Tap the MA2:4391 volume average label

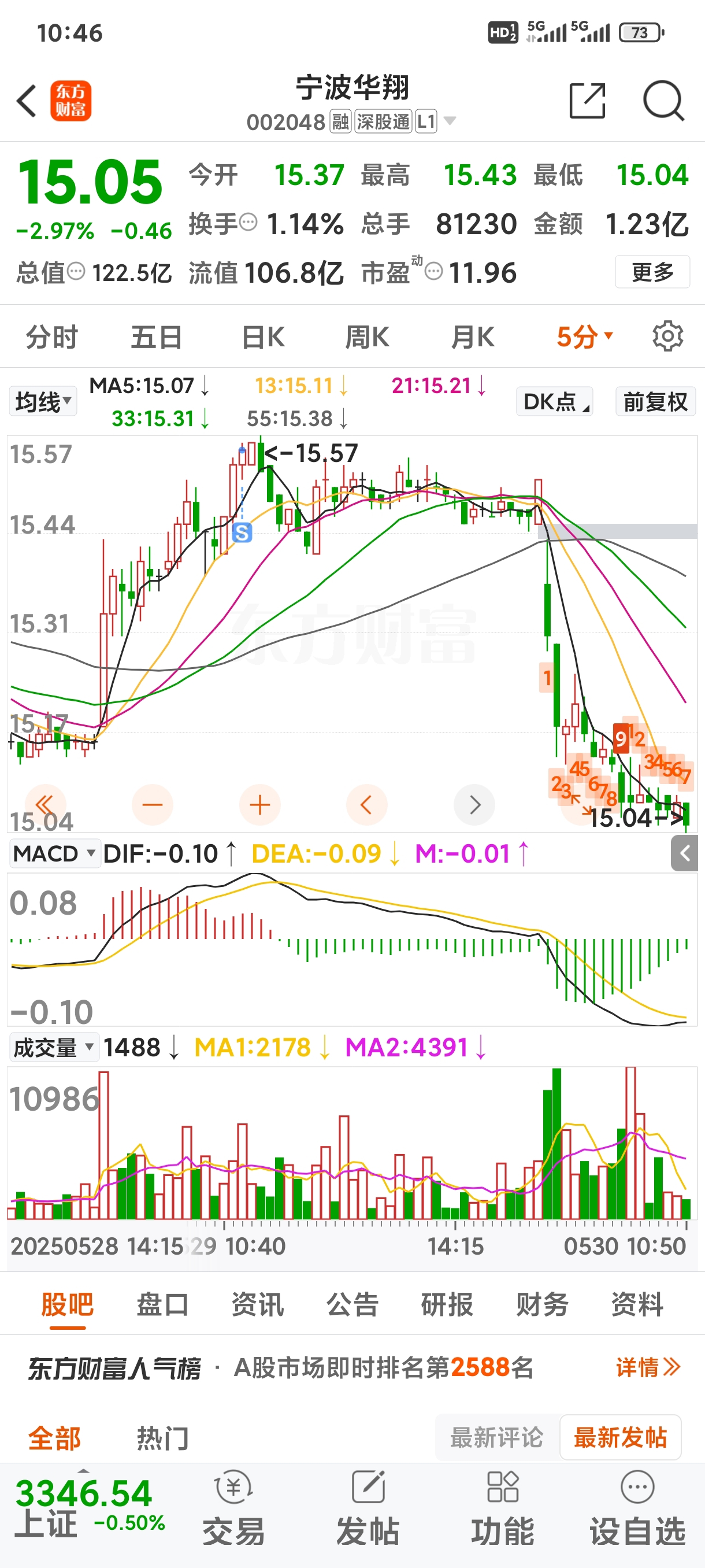point(415,1048)
